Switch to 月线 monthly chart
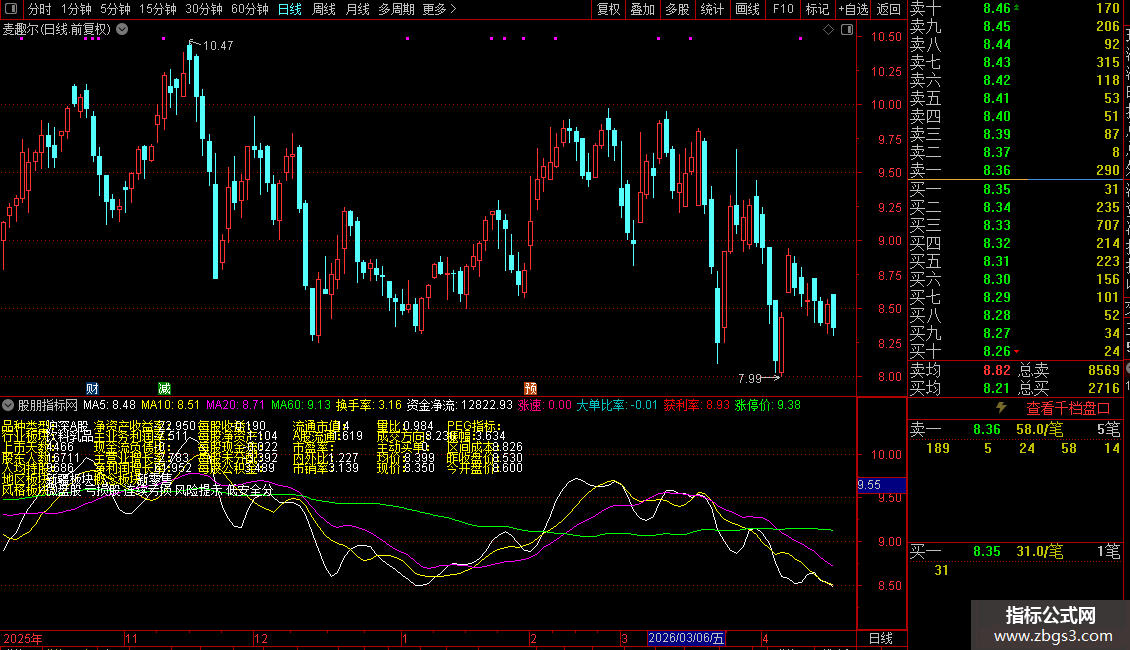The height and width of the screenshot is (650, 1130). [x=357, y=9]
